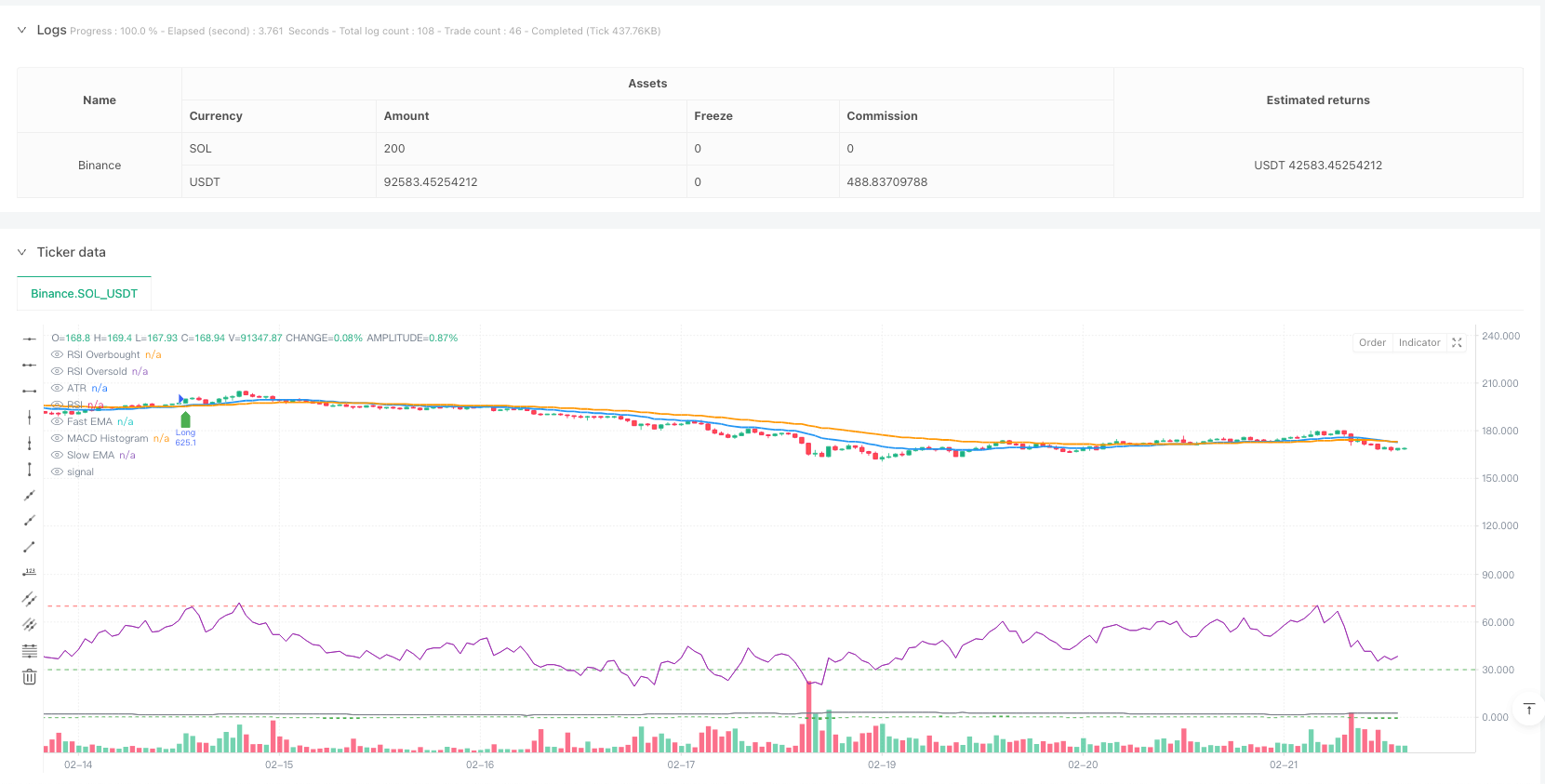Viewport: 1545px width, 784px height.
Task: Select the parallel straight lines tool
Action: pos(30,599)
